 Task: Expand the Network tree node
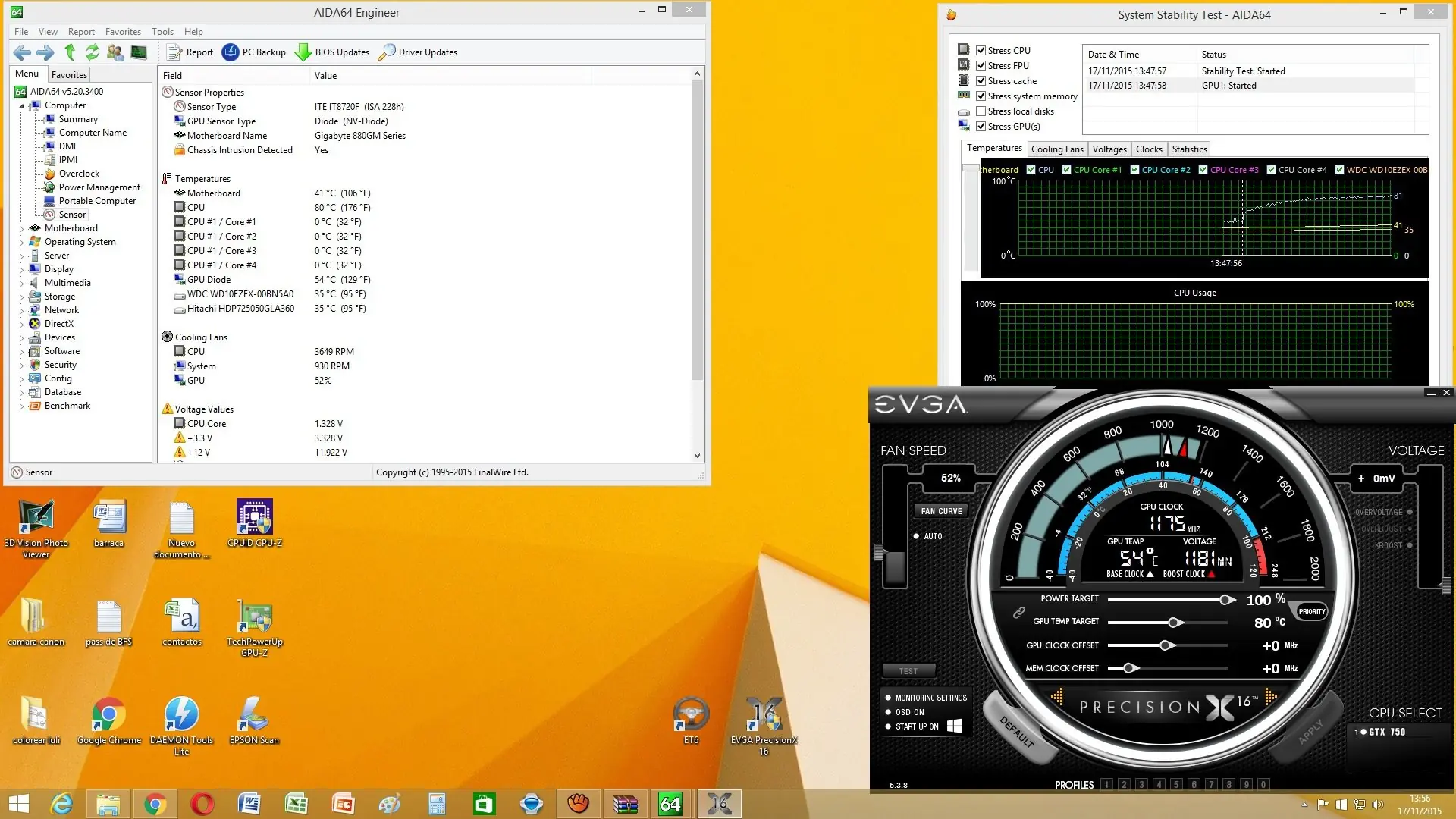pyautogui.click(x=21, y=311)
